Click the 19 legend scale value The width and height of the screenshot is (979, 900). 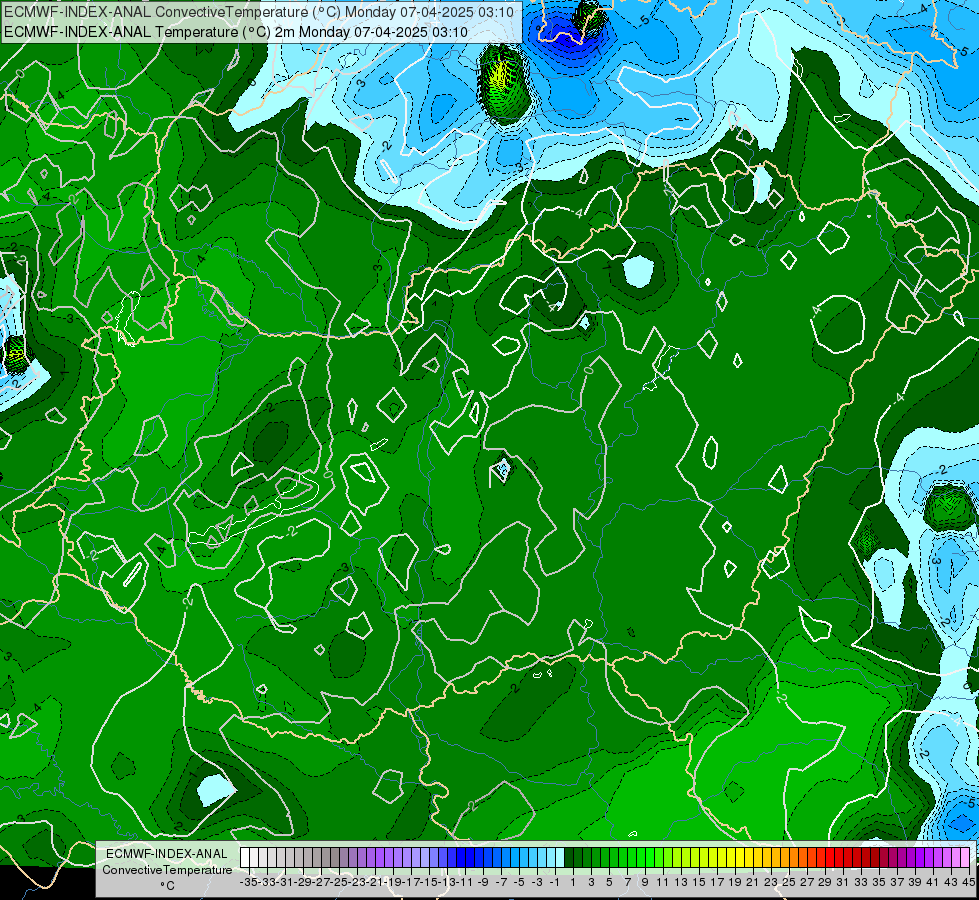tap(735, 882)
